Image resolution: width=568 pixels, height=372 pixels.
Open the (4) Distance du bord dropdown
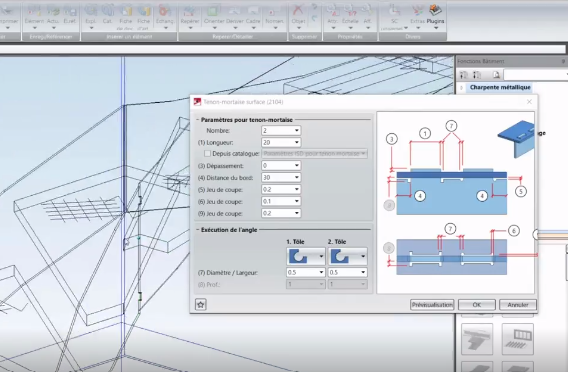coord(297,177)
